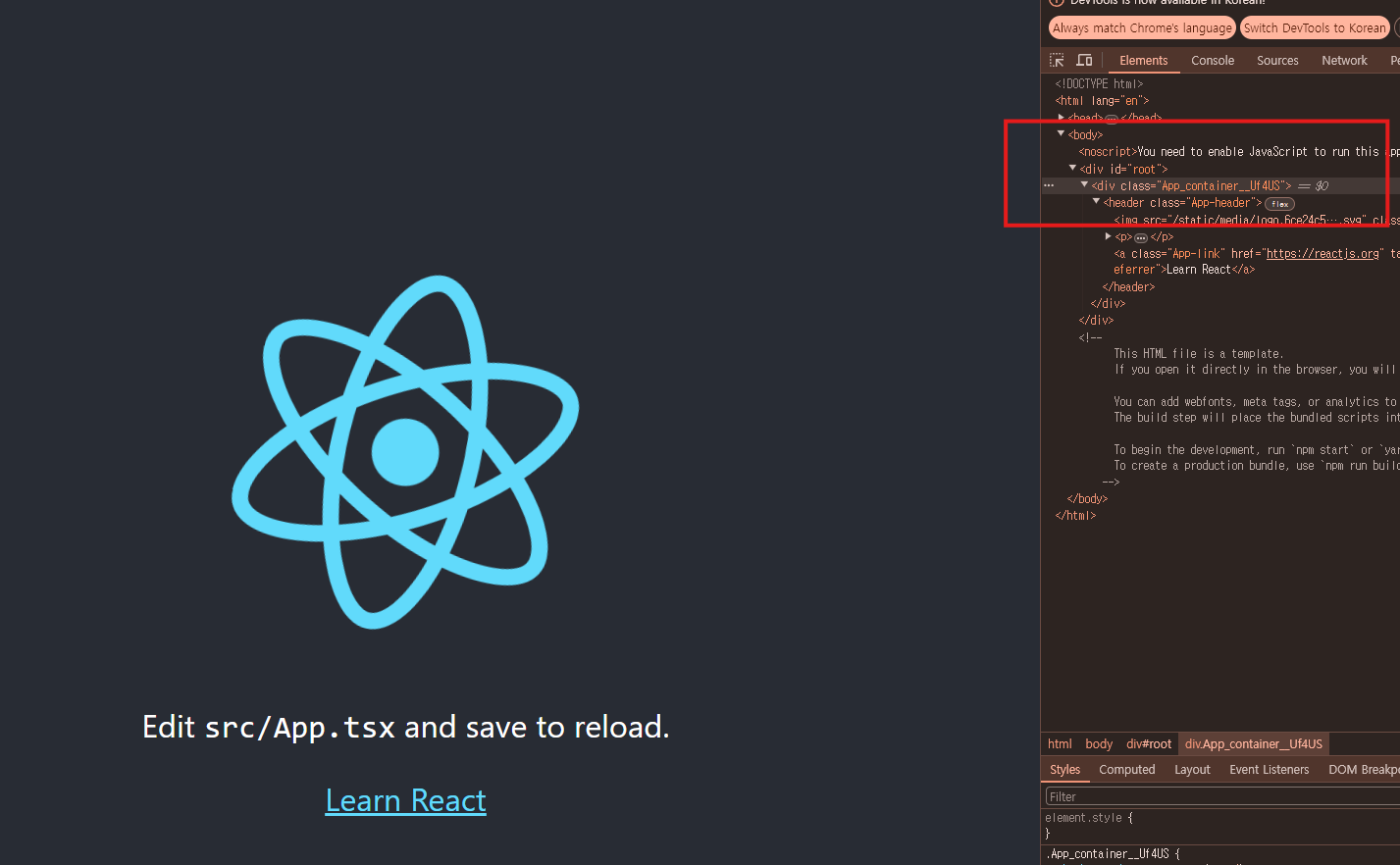Collapse the header App-header node
The width and height of the screenshot is (1400, 865).
click(x=1096, y=201)
